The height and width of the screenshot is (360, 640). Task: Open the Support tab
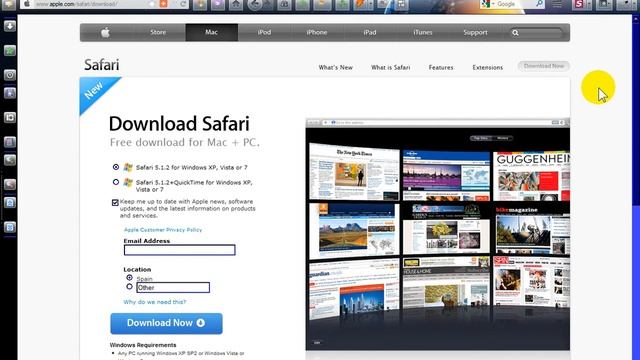coord(475,32)
